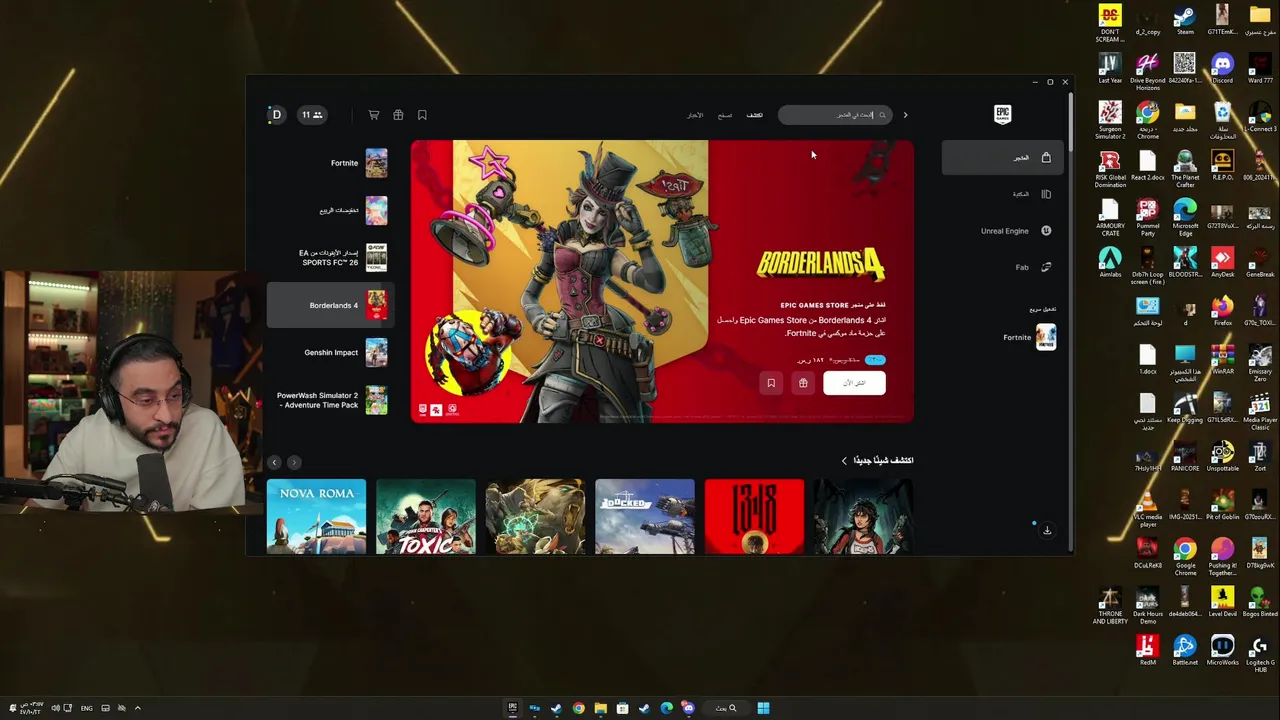Screen dimensions: 1280x720
Task: Click the store search field
Action: click(834, 115)
